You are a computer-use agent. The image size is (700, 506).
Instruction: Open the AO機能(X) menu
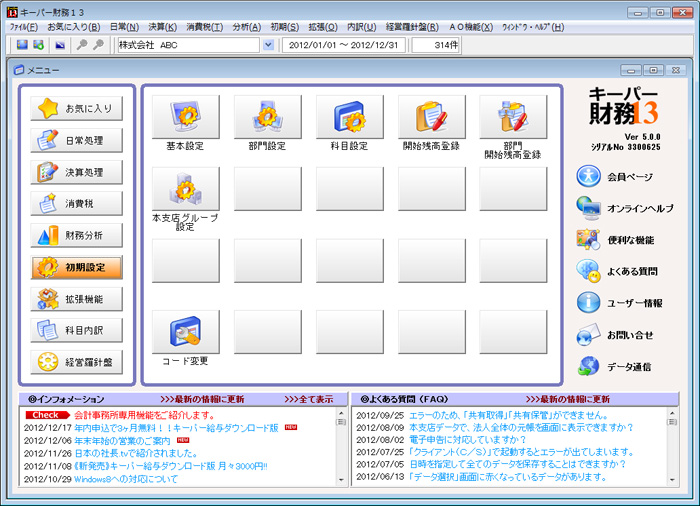(471, 27)
